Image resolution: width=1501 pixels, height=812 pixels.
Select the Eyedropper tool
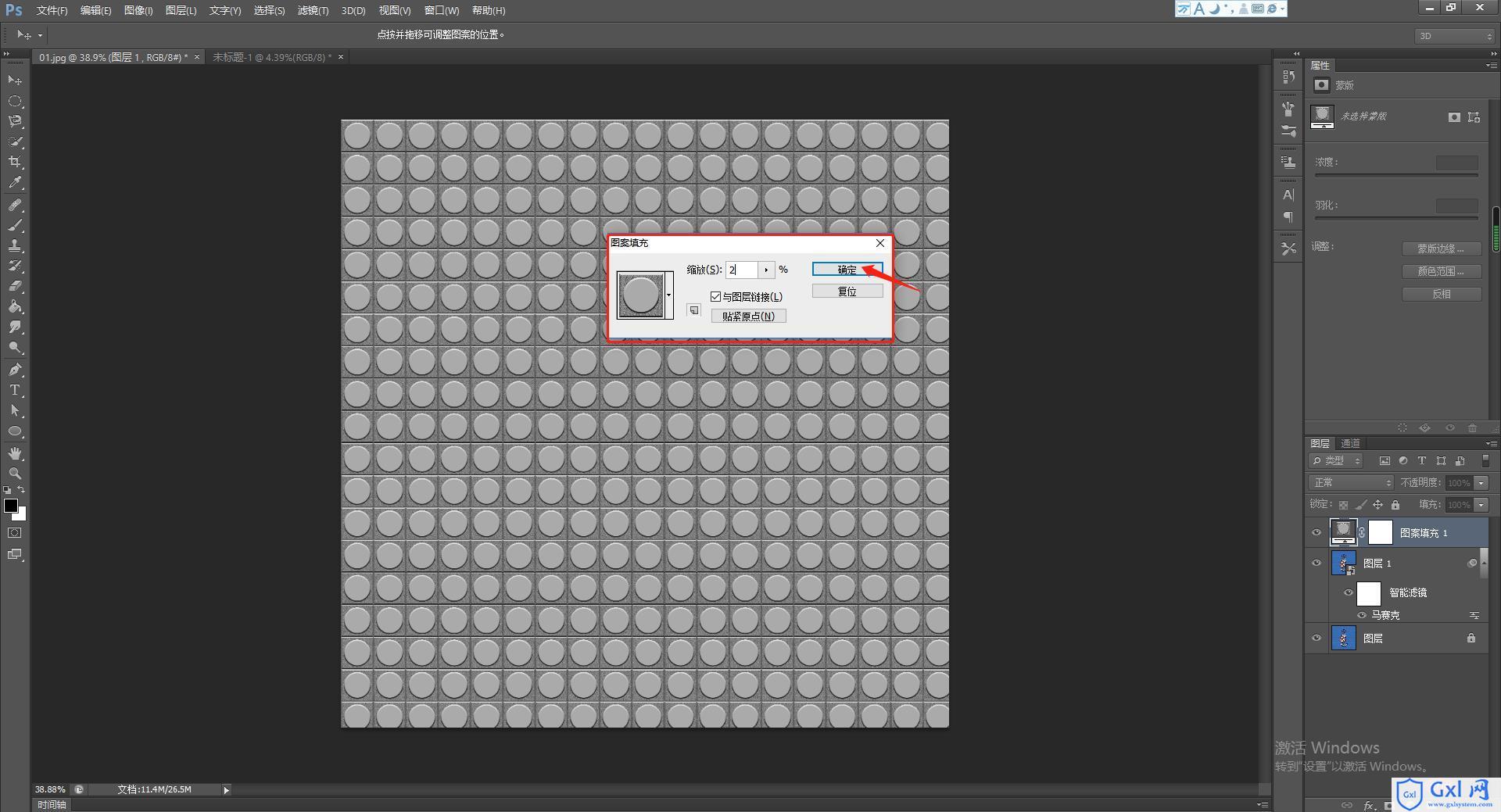[x=15, y=182]
